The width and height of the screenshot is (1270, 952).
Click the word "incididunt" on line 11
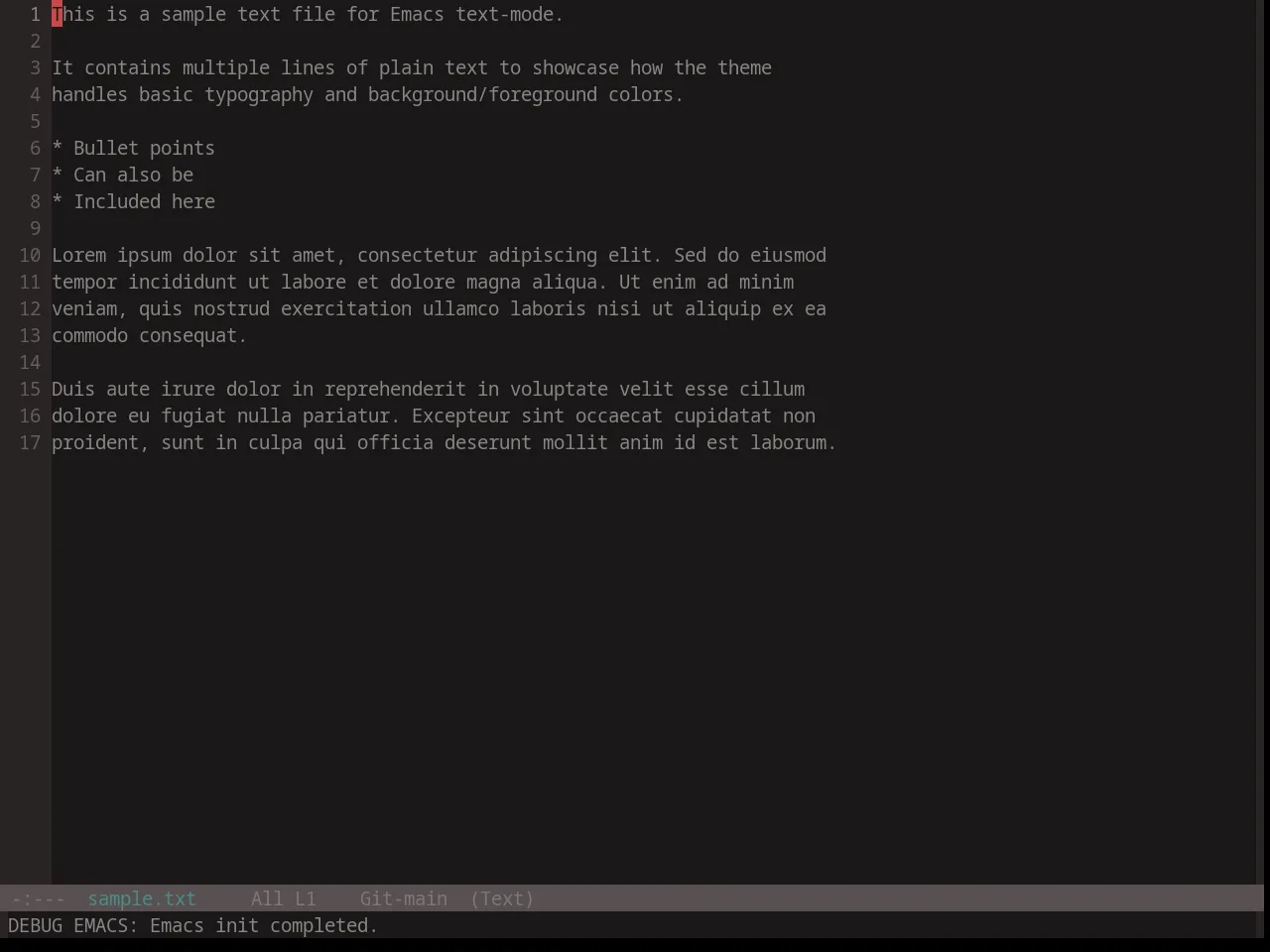183,283
